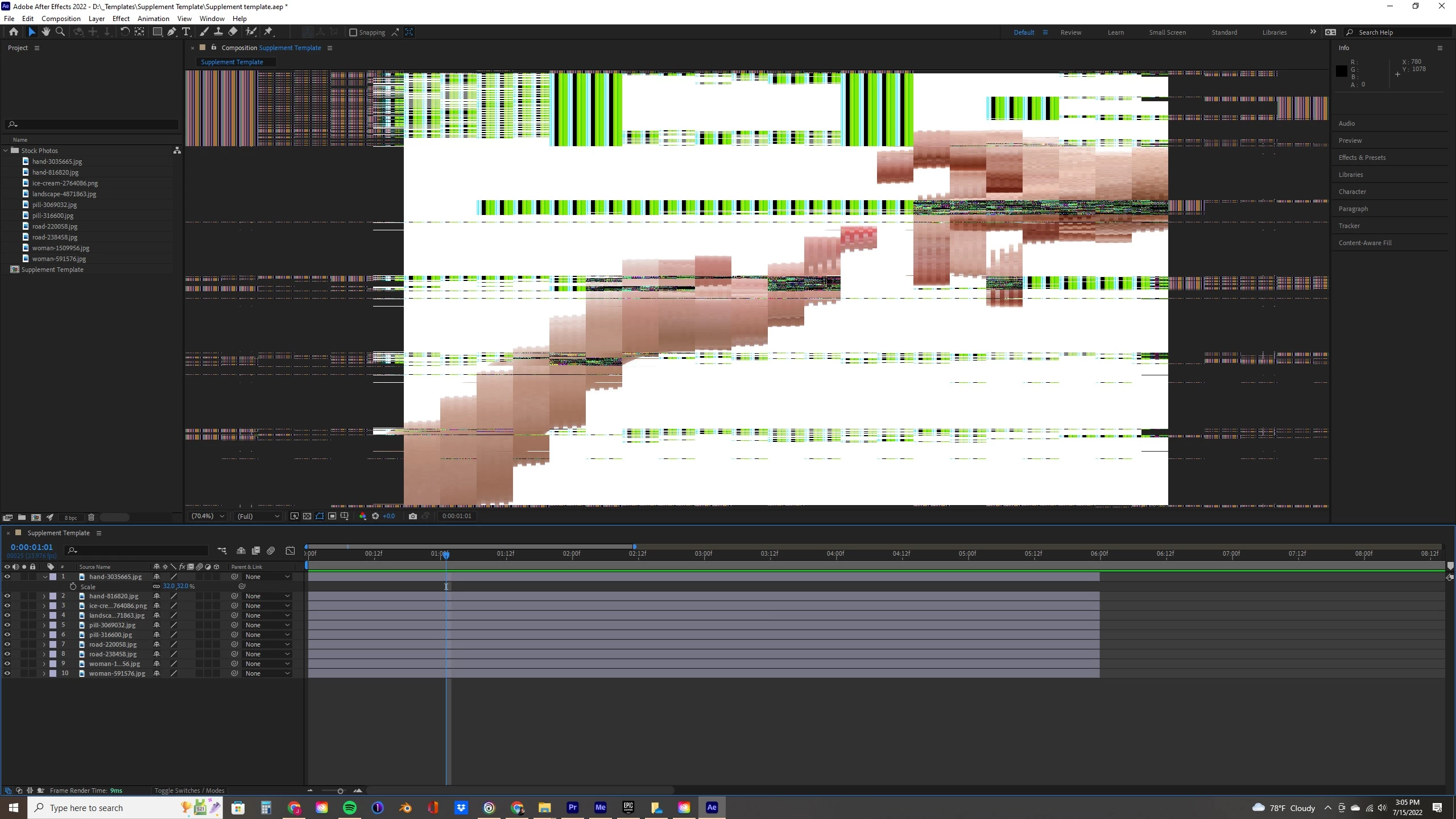
Task: Toggle the transparency grid icon
Action: tap(307, 516)
